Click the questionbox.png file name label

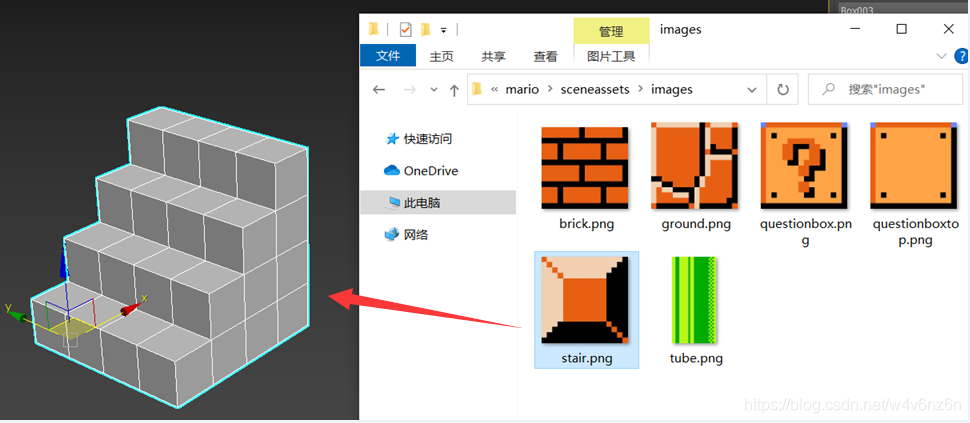(805, 232)
